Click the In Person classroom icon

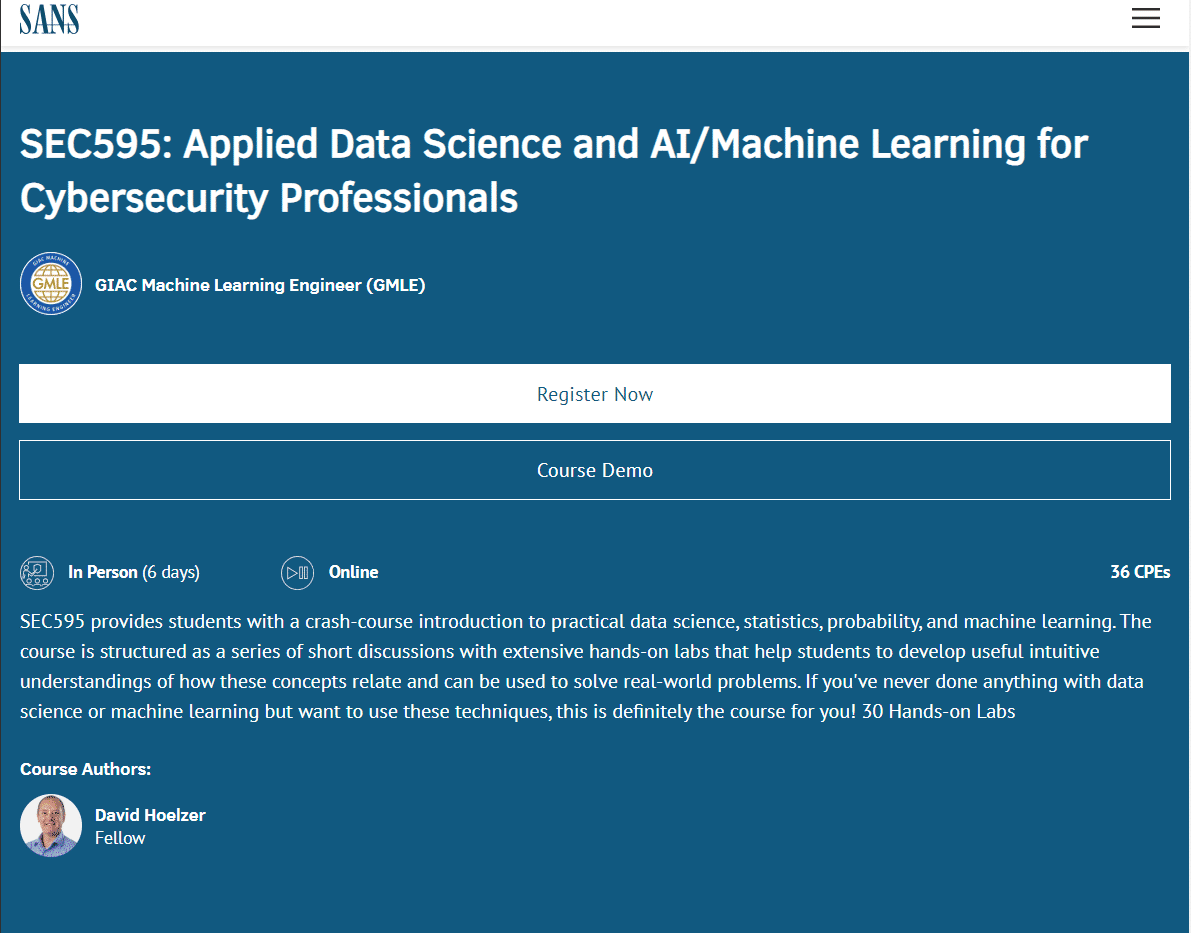36,573
